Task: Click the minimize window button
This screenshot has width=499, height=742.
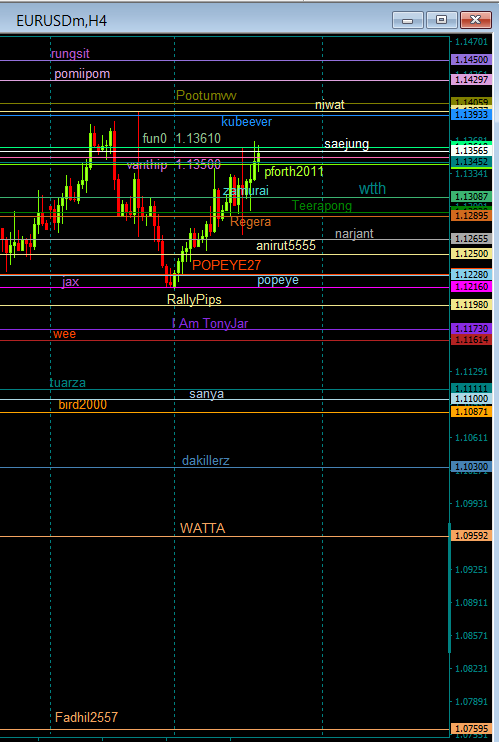Action: pos(407,20)
